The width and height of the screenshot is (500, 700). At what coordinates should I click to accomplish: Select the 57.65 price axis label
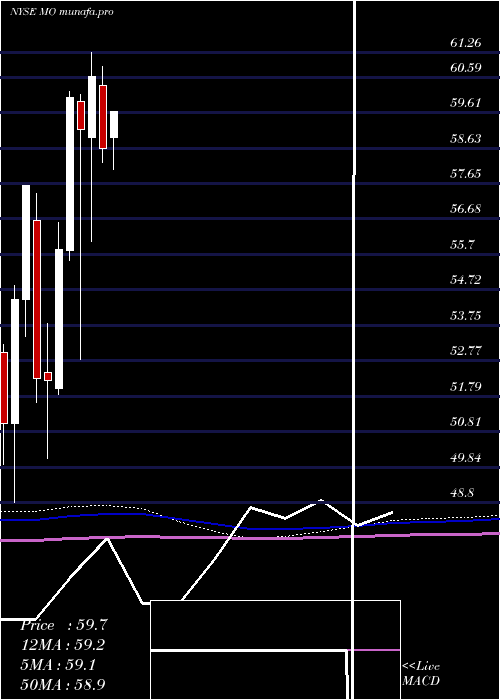point(466,173)
